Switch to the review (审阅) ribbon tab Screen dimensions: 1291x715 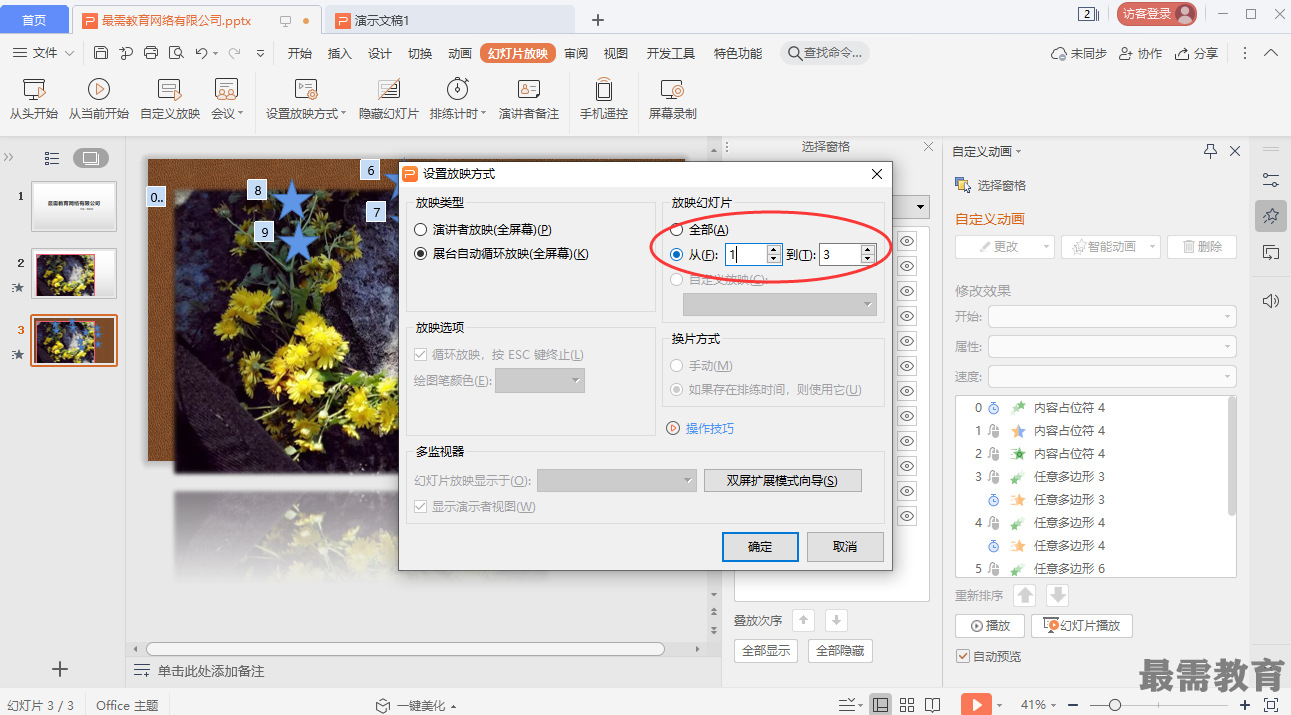[x=576, y=54]
